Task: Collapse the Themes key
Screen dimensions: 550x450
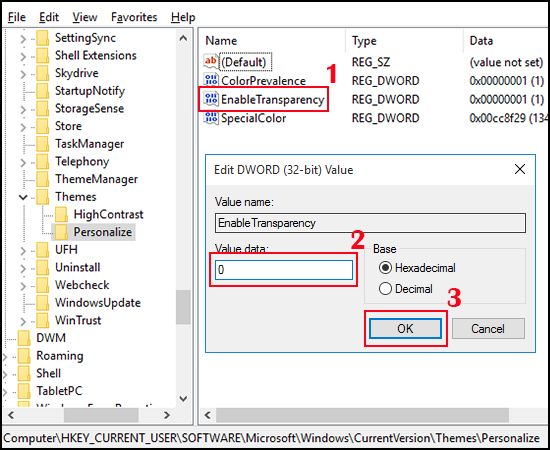Action: pos(23,197)
